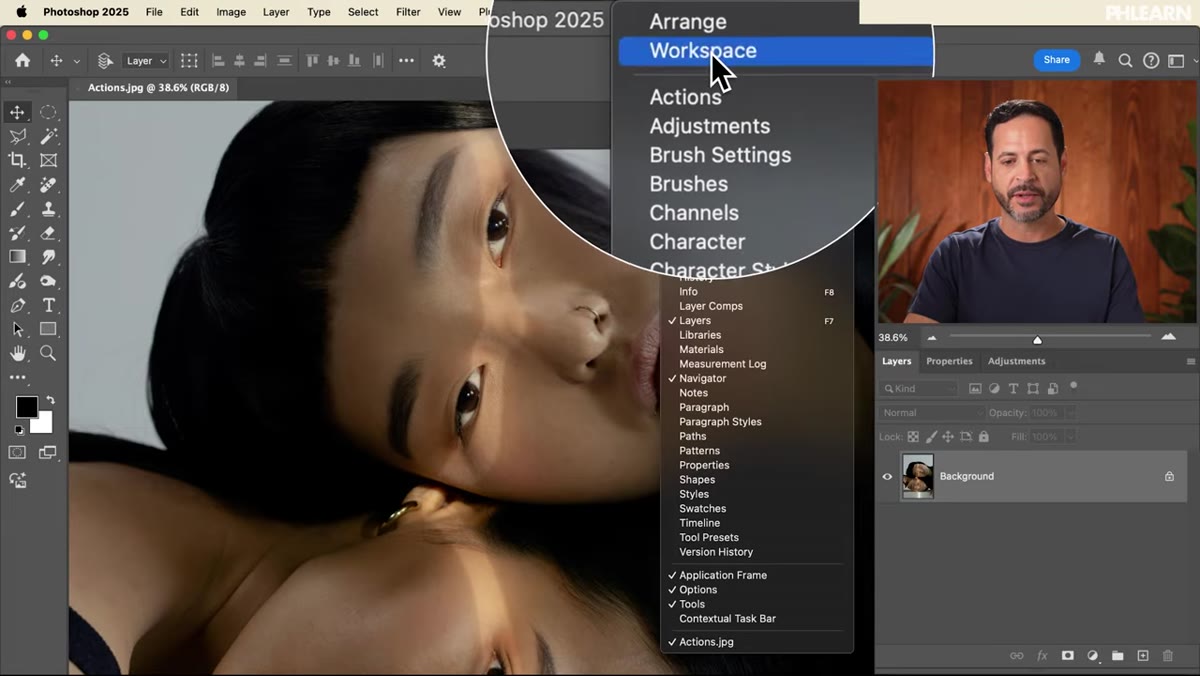The height and width of the screenshot is (676, 1200).
Task: Select the Pen tool
Action: click(x=17, y=305)
